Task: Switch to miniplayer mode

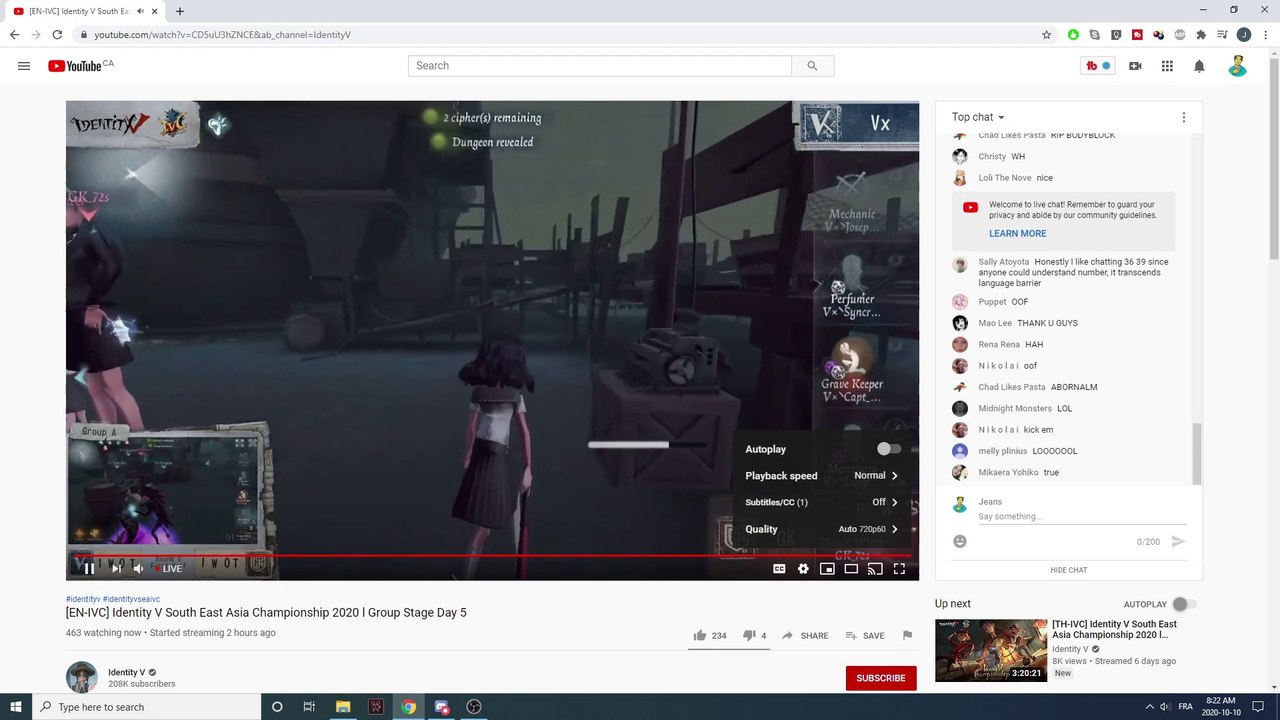Action: tap(827, 568)
